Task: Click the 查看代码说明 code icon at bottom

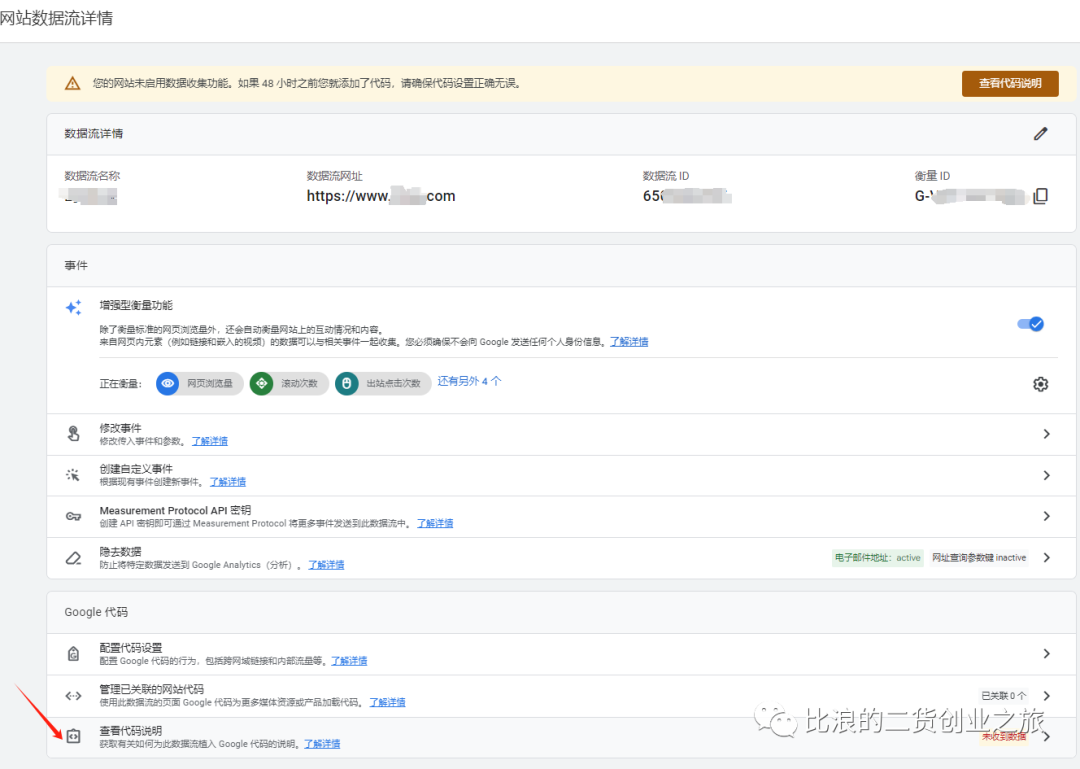Action: point(73,737)
